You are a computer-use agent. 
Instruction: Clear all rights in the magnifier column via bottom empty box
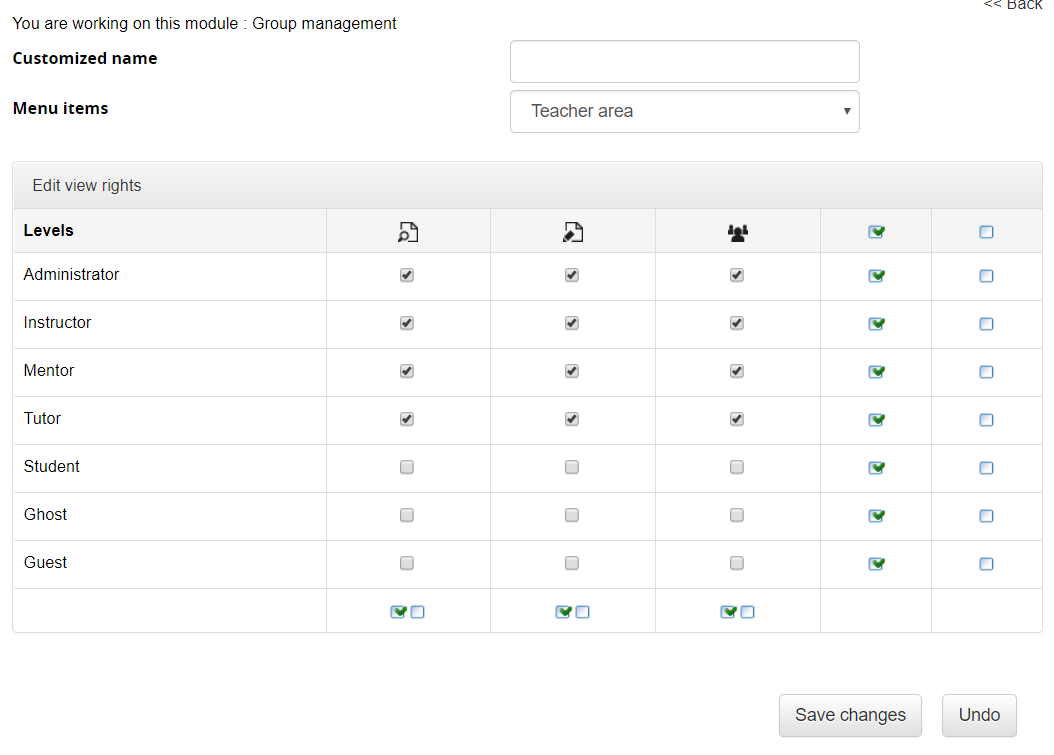coord(418,611)
